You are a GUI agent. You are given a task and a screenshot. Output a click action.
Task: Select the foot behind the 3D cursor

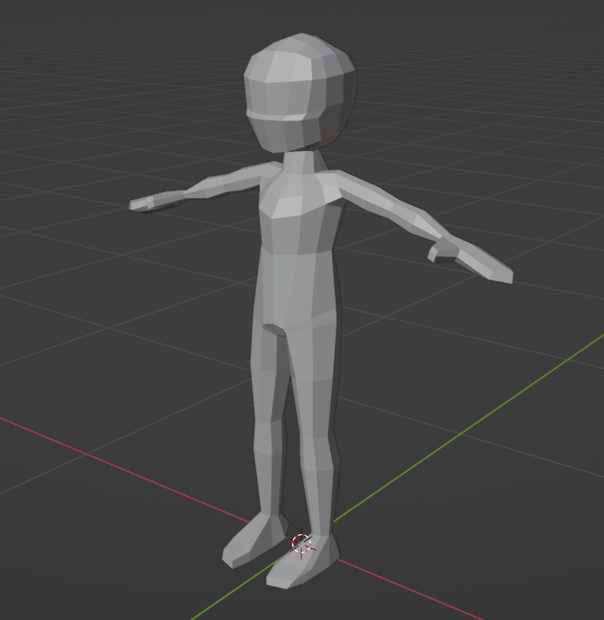click(x=254, y=540)
